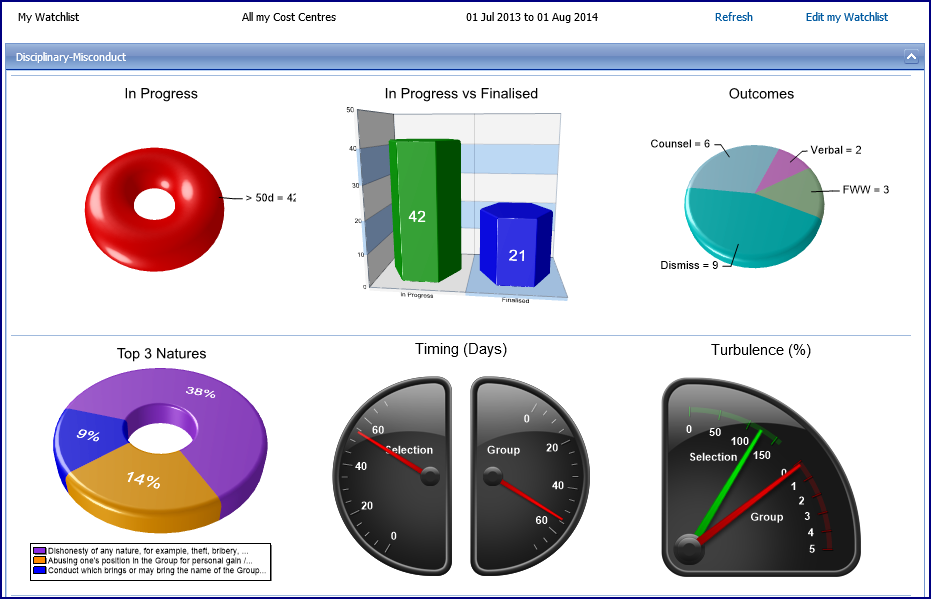Click the 9% blue donut segment
This screenshot has width=931, height=599.
[x=89, y=442]
